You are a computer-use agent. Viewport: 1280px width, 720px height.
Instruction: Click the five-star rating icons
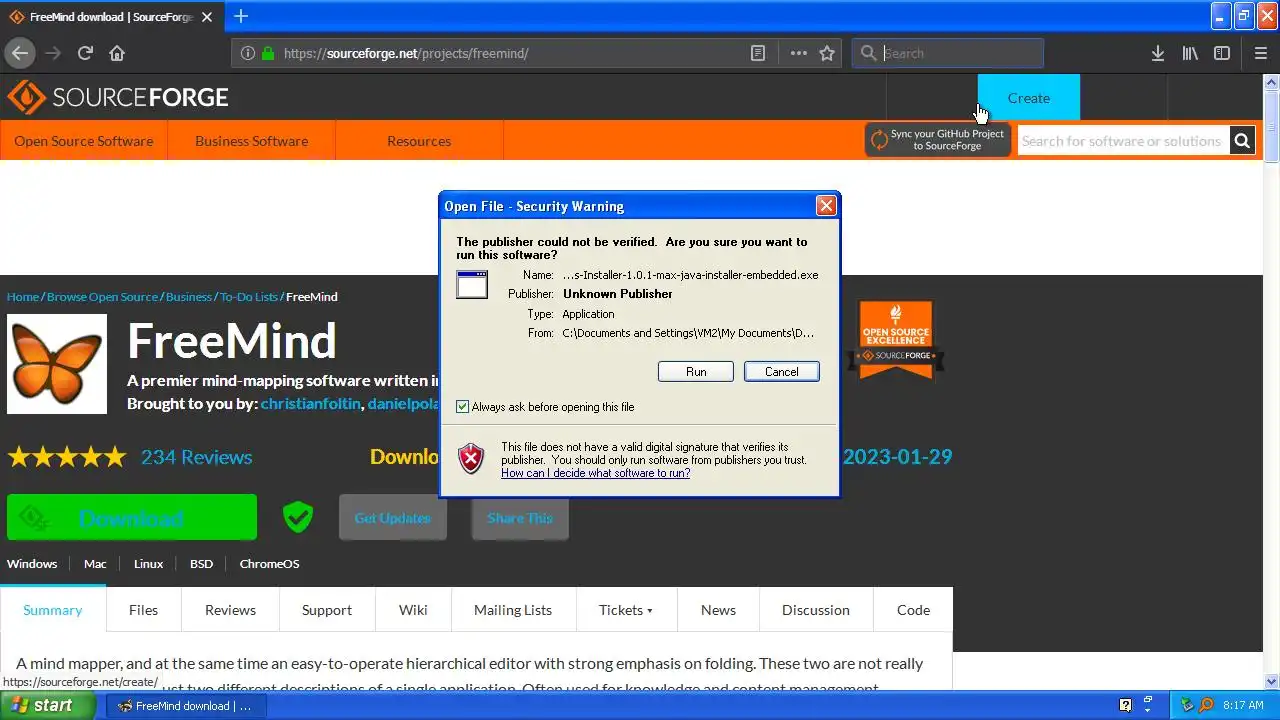coord(67,457)
